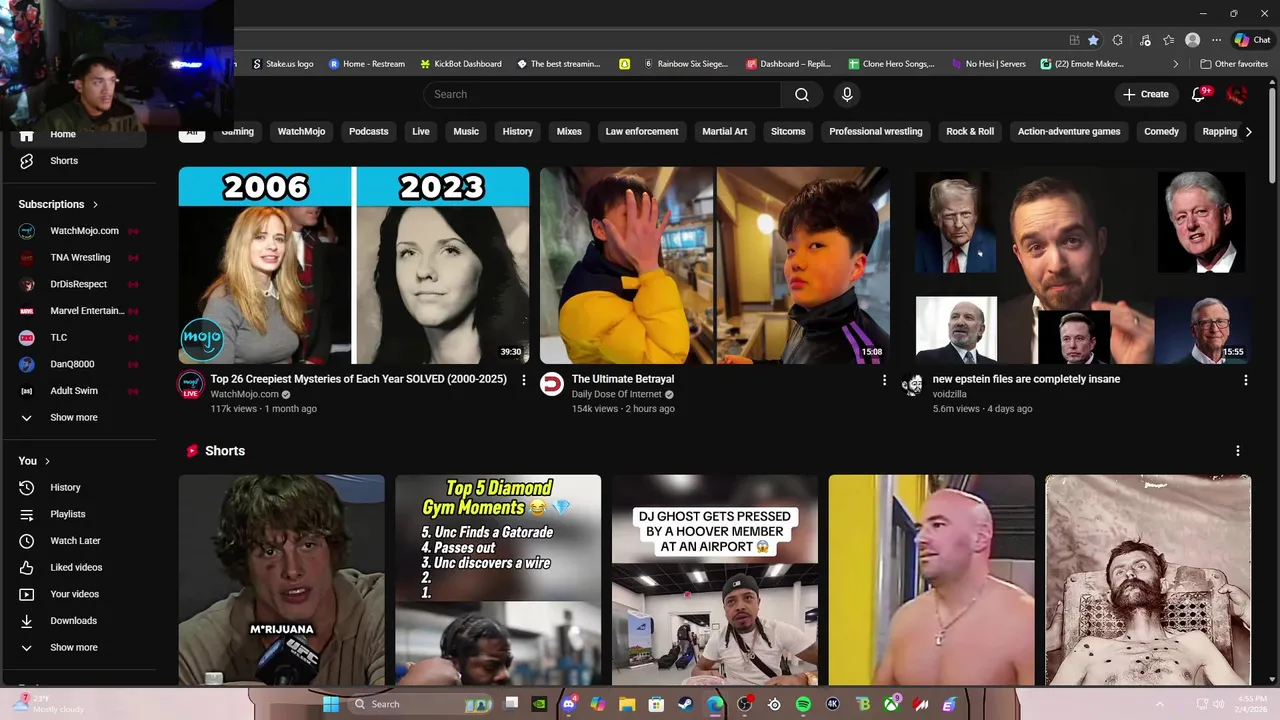Image resolution: width=1280 pixels, height=720 pixels.
Task: Open the Windows Start menu
Action: [x=331, y=704]
